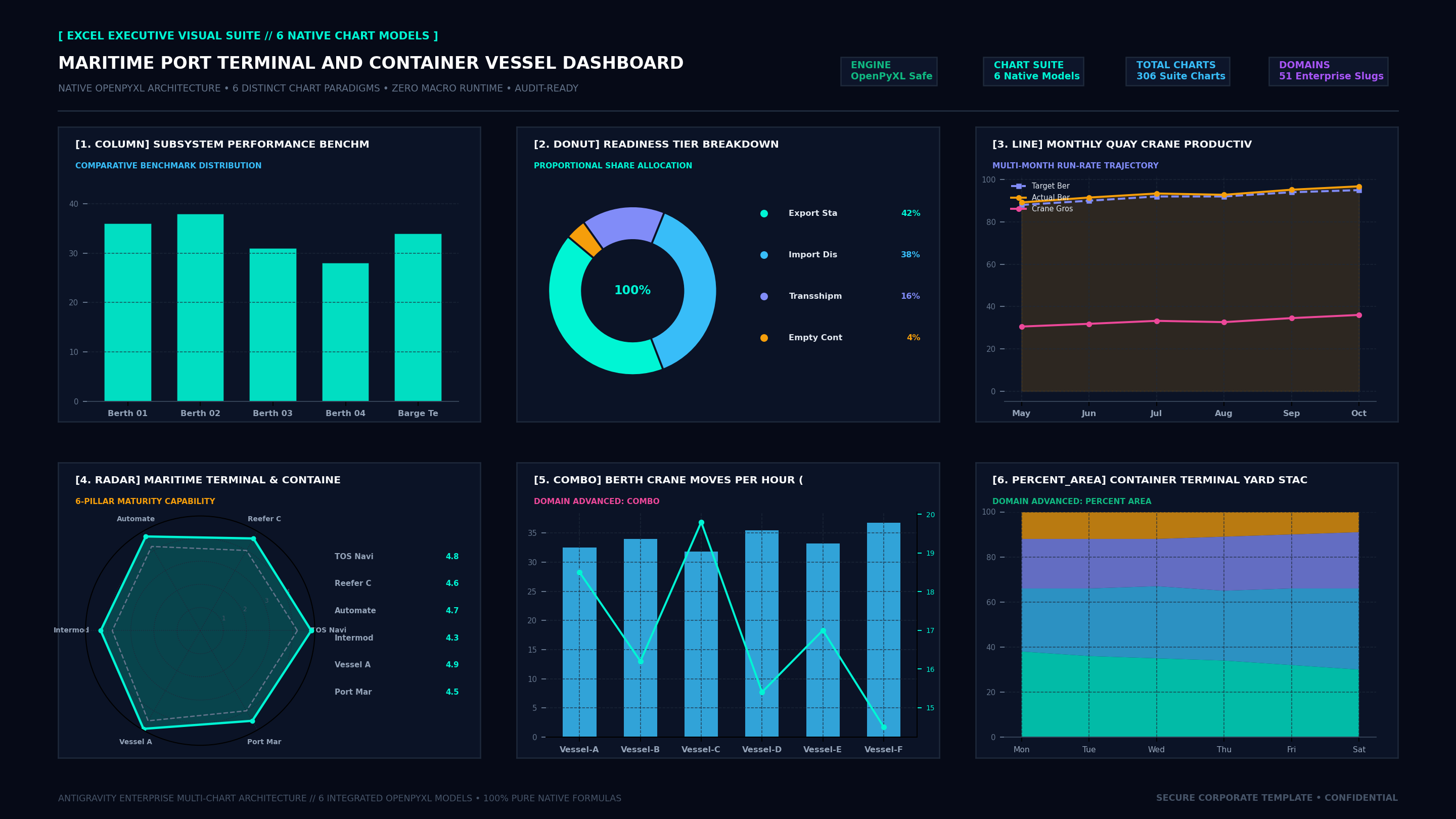
Task: Click the Berth 04 column bar
Action: pyautogui.click(x=345, y=332)
